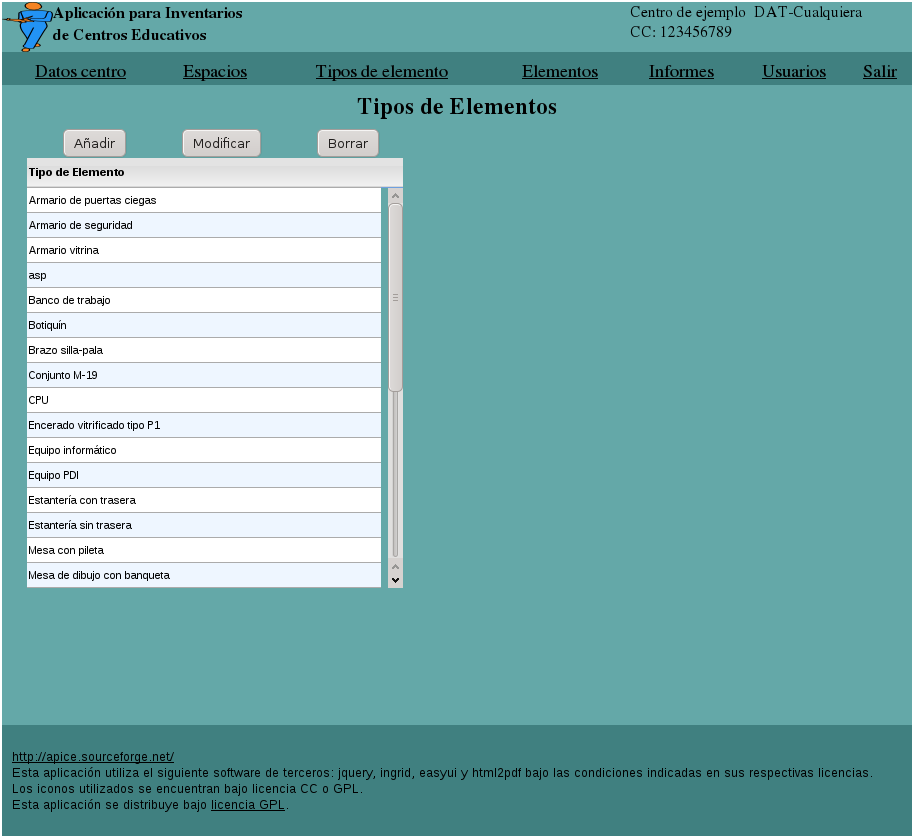
Task: Select Encerado vitrificado tipo P1 row
Action: [x=204, y=426]
